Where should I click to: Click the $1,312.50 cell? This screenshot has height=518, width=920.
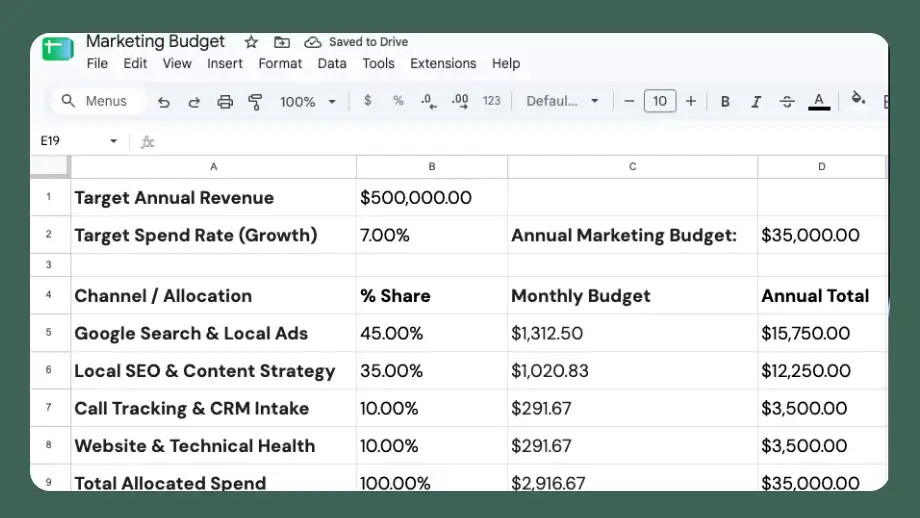coord(632,333)
